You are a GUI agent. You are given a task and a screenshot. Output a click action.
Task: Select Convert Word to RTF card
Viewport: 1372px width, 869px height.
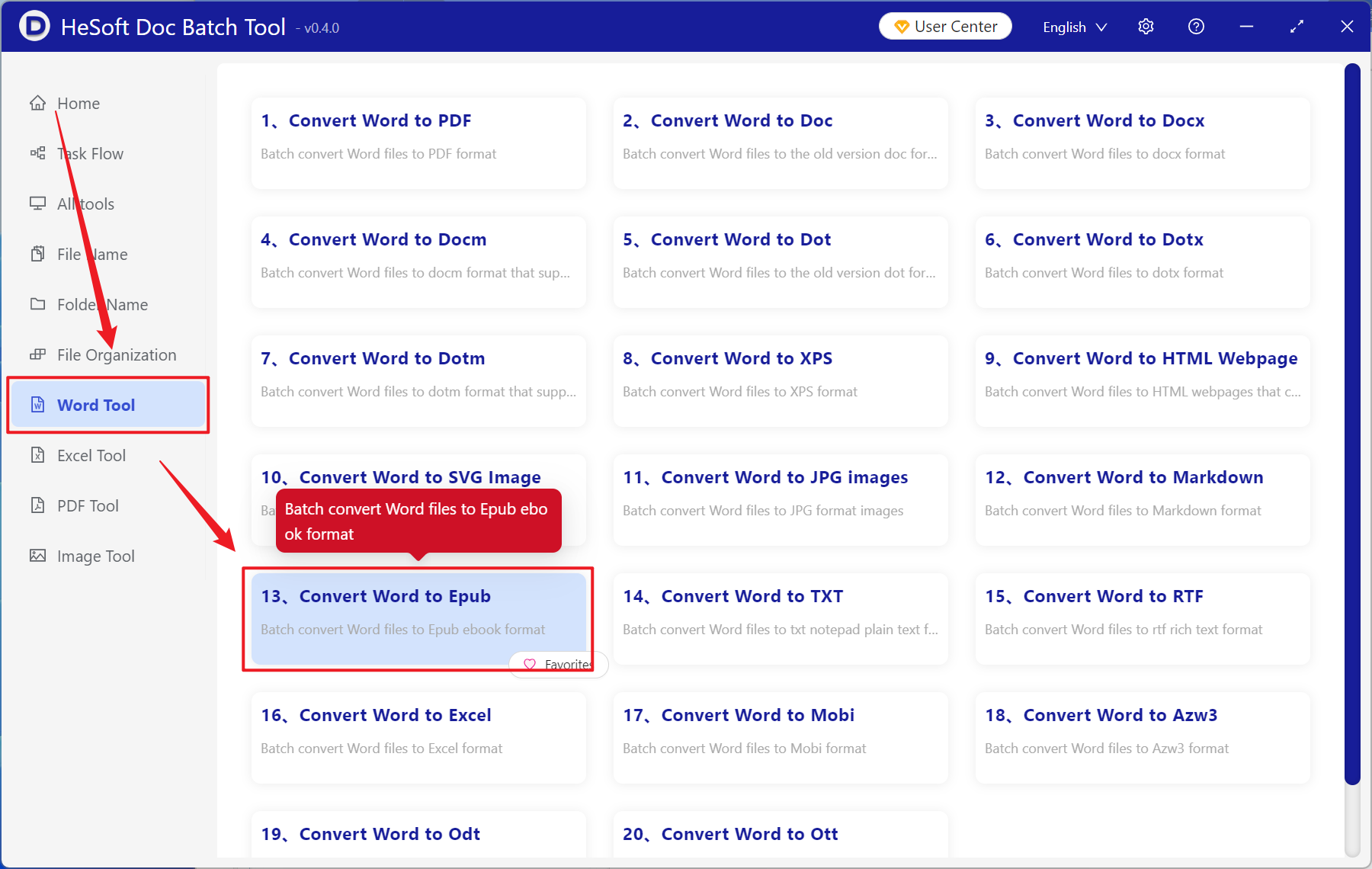(1143, 619)
